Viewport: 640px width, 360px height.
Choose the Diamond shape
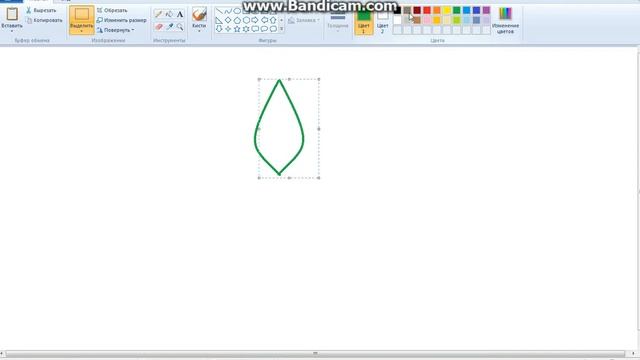(x=228, y=20)
